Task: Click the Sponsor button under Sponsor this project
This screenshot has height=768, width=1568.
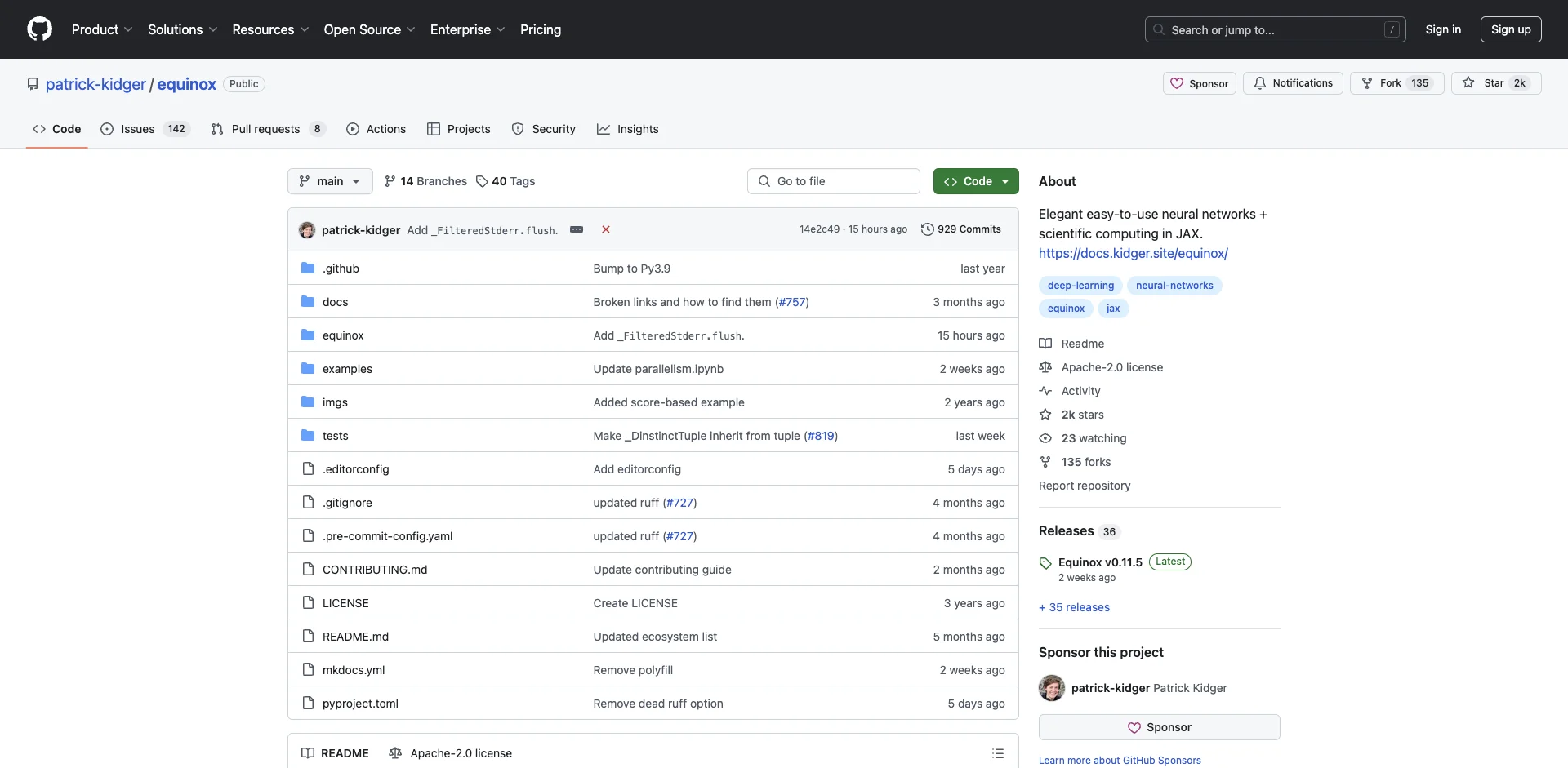Action: pos(1160,727)
